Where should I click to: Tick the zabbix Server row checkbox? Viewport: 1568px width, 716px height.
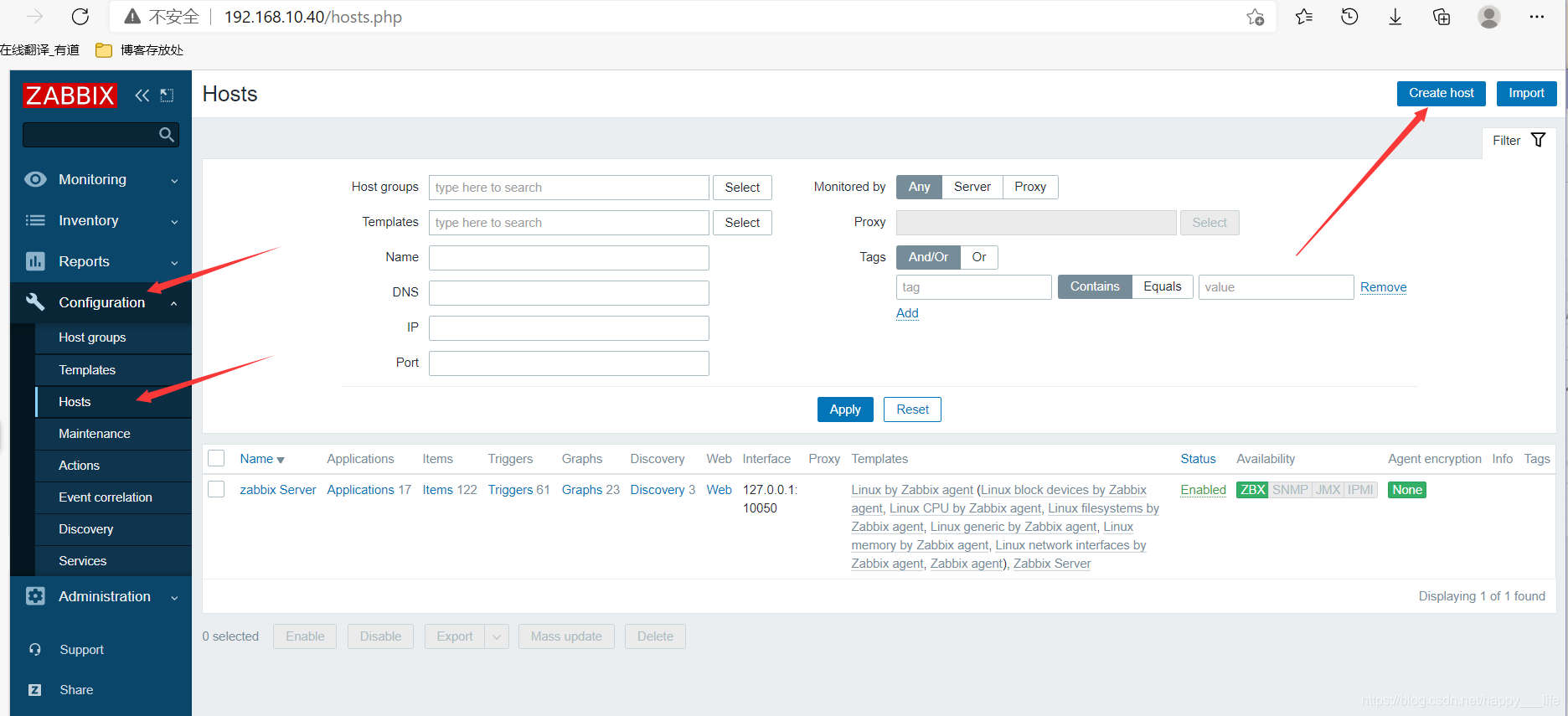tap(216, 489)
